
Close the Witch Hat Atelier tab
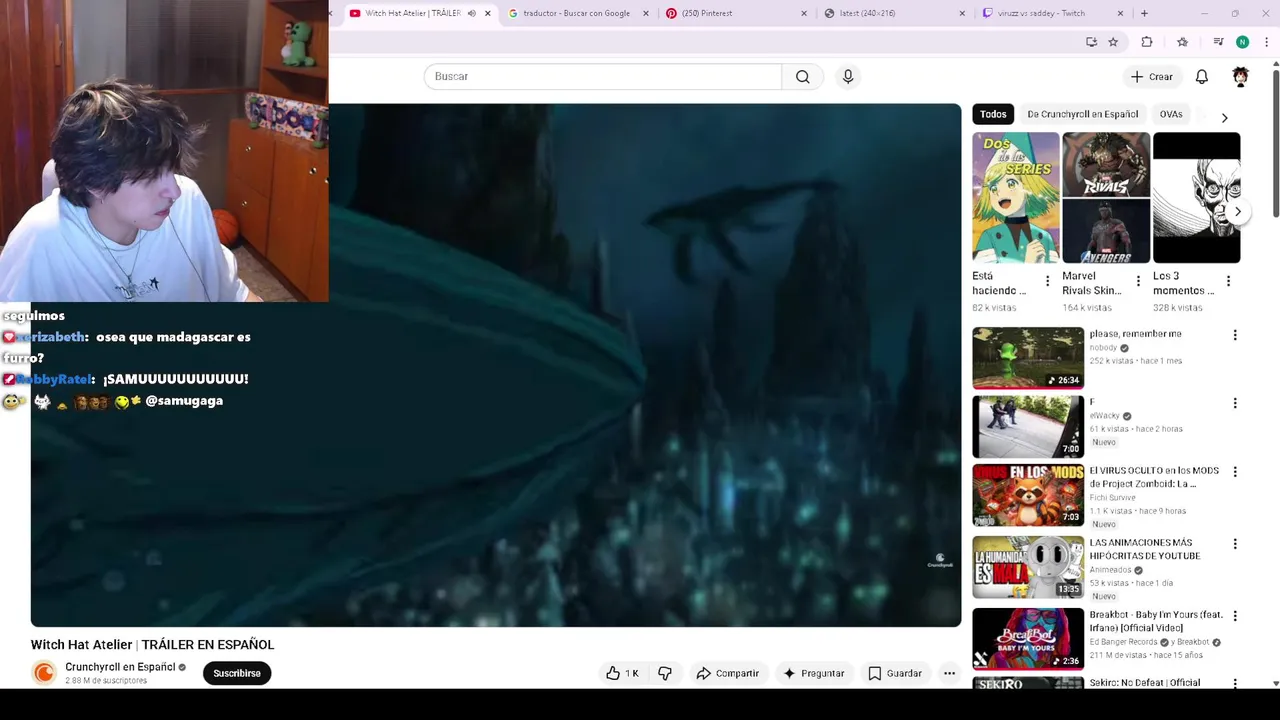[488, 13]
